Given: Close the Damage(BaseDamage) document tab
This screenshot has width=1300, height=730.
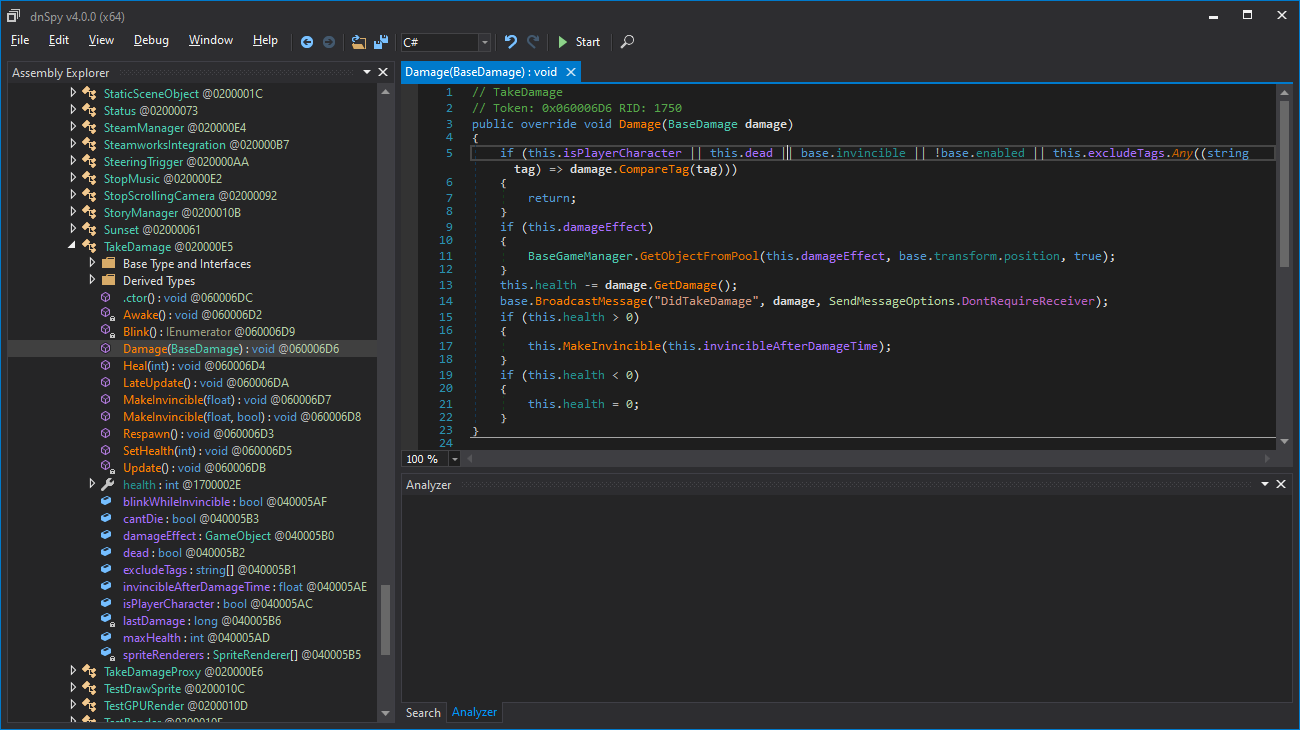Looking at the screenshot, I should [x=571, y=72].
